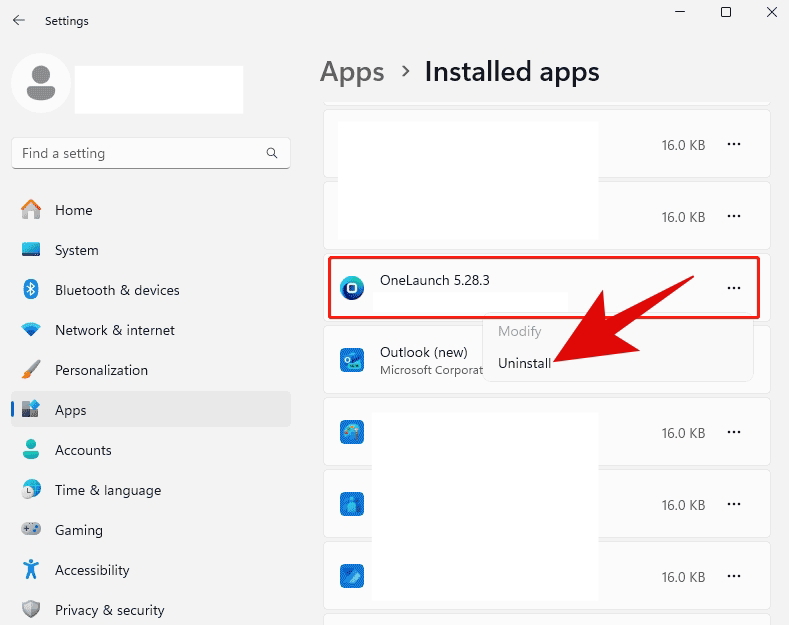Click the Network wifi icon

(x=31, y=330)
